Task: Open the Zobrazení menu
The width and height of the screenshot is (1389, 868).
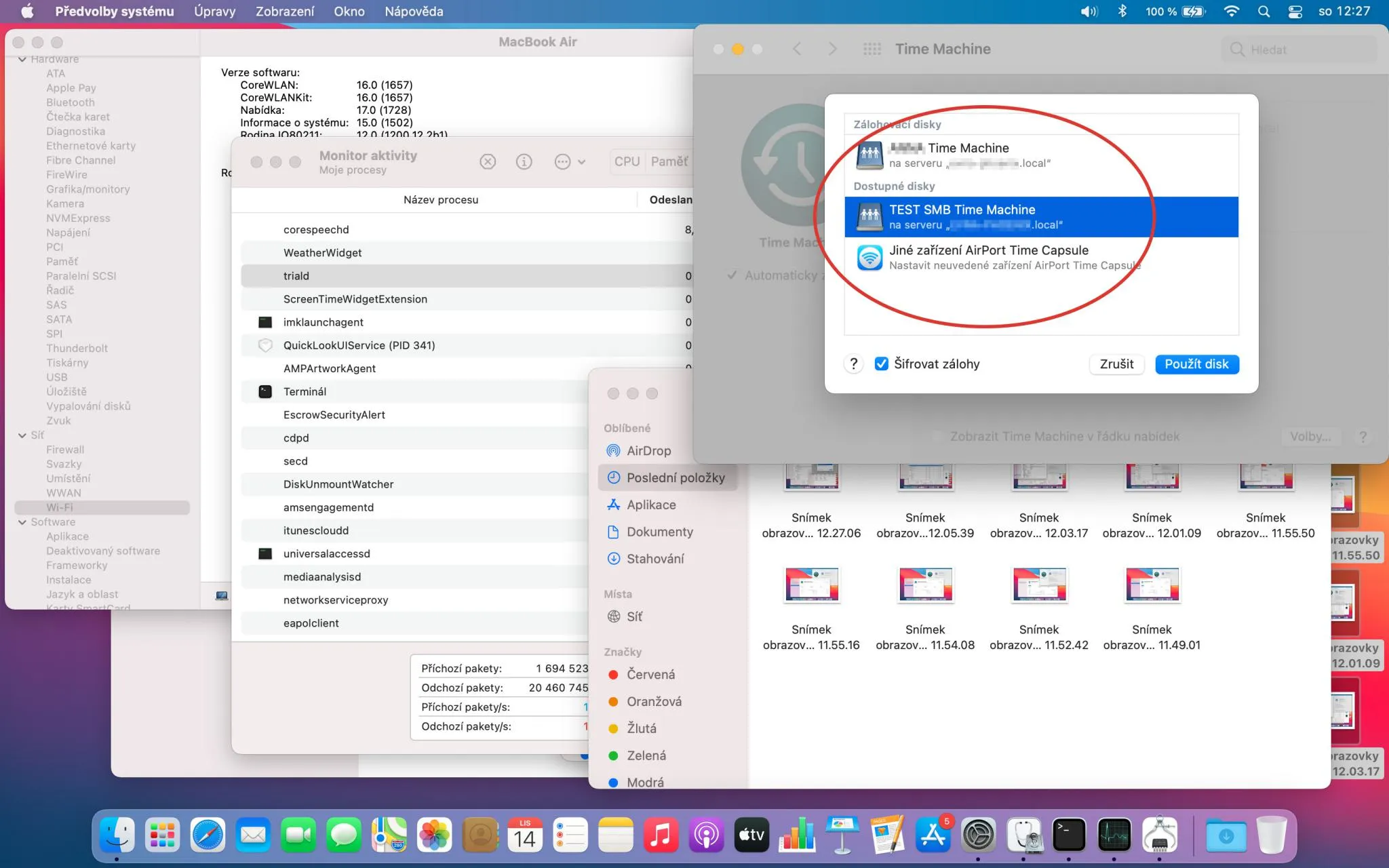Action: pos(285,12)
